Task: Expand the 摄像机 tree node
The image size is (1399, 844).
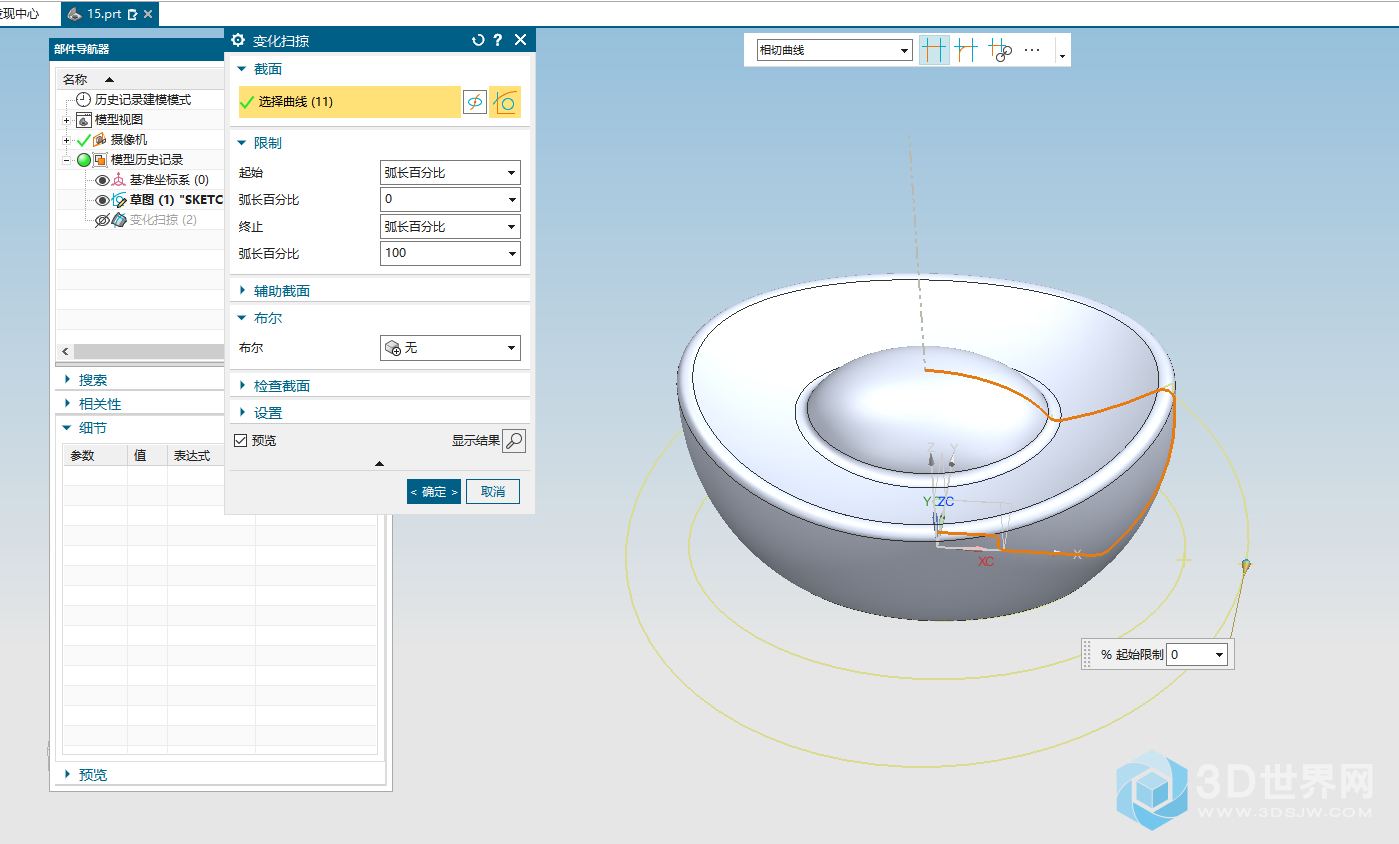Action: tap(67, 141)
